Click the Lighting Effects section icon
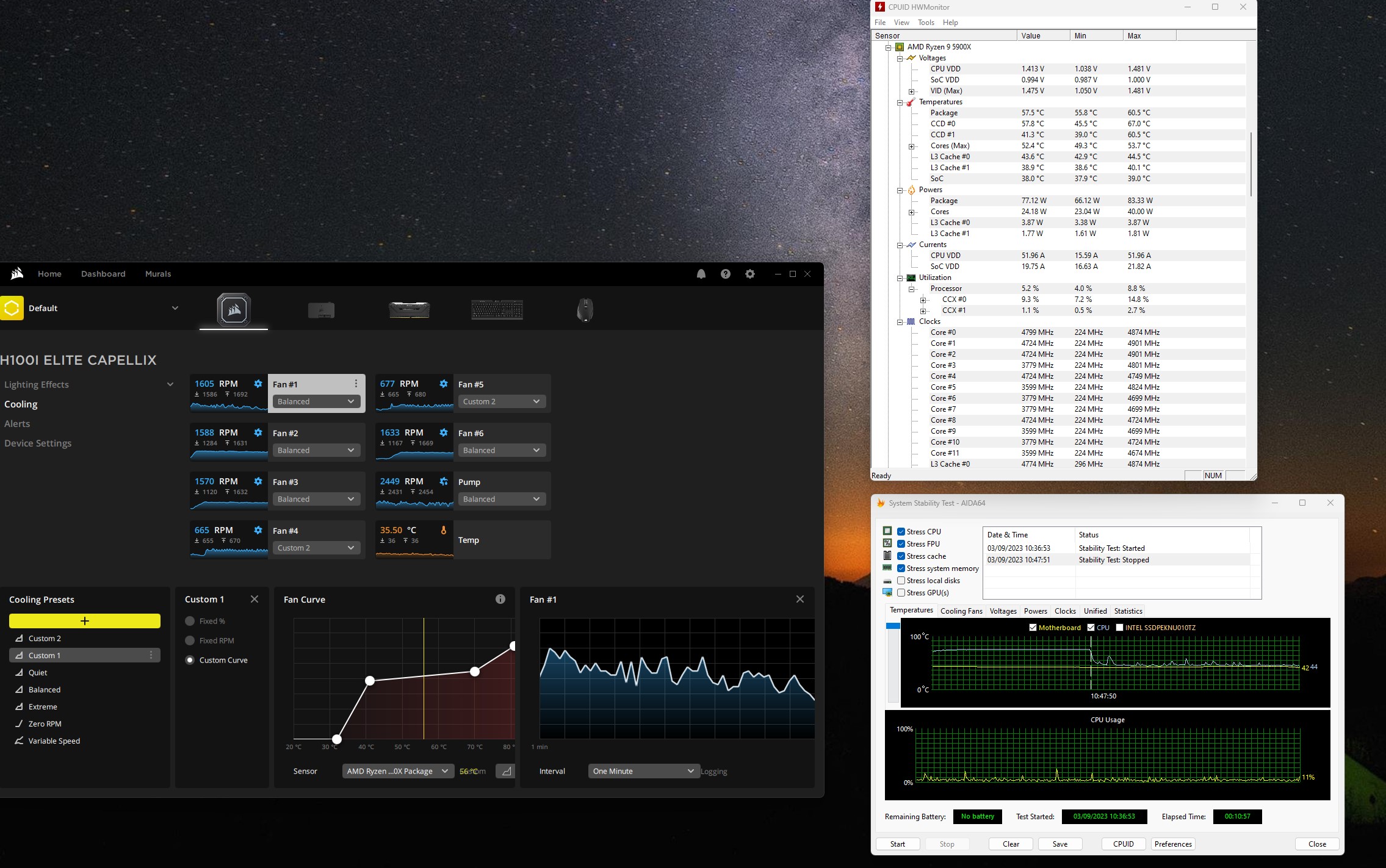The width and height of the screenshot is (1386, 868). click(170, 384)
